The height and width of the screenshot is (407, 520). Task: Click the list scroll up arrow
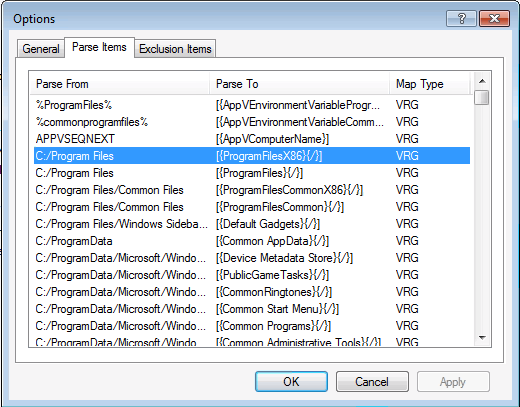click(x=482, y=81)
